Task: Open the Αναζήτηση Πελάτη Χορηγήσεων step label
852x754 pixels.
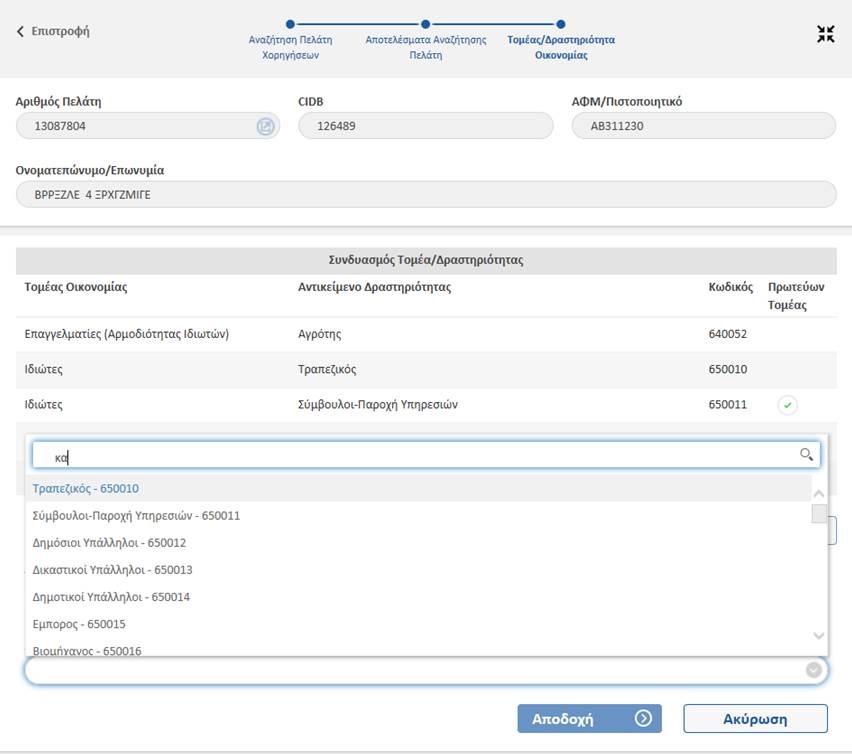Action: tap(290, 47)
